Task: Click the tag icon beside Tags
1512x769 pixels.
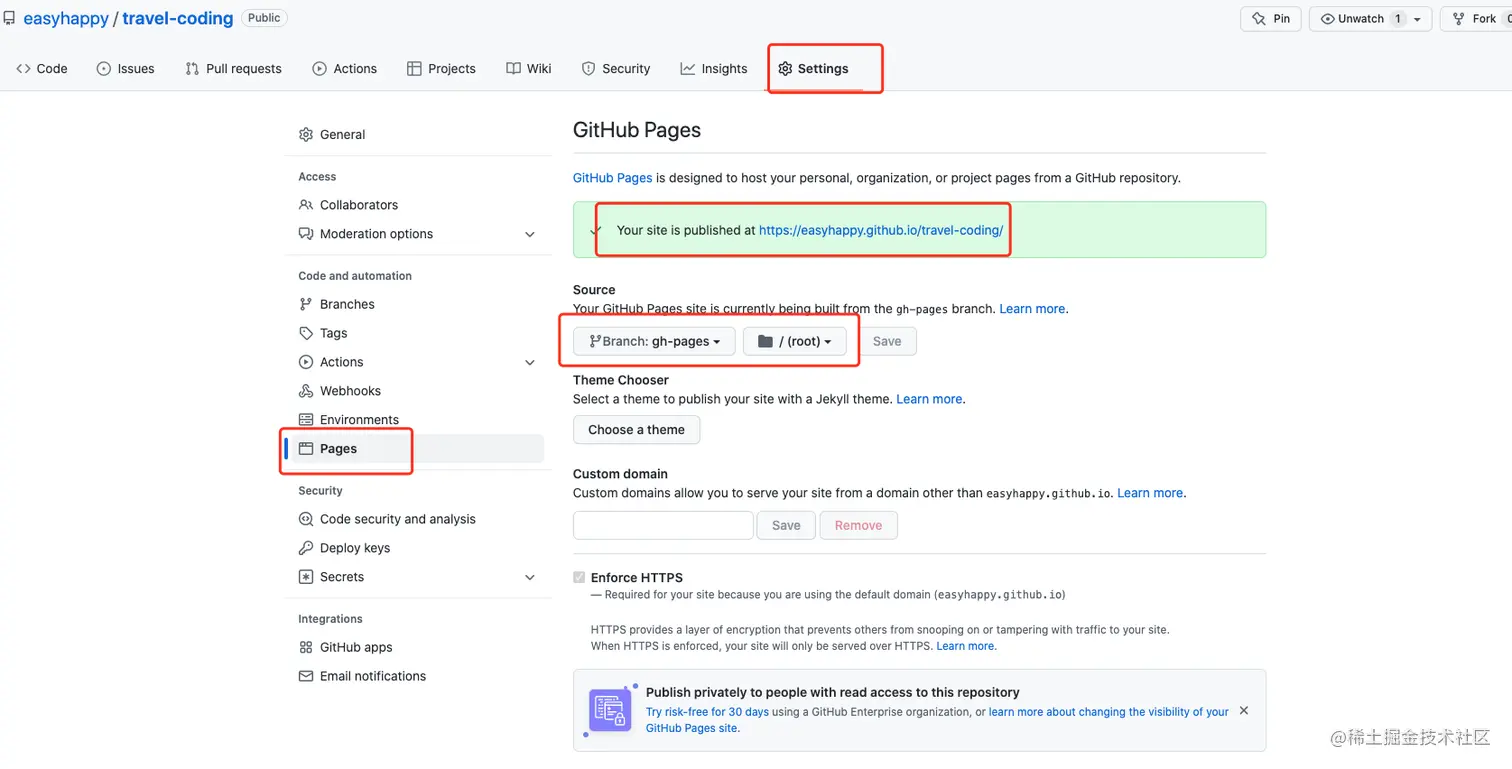Action: [x=306, y=333]
